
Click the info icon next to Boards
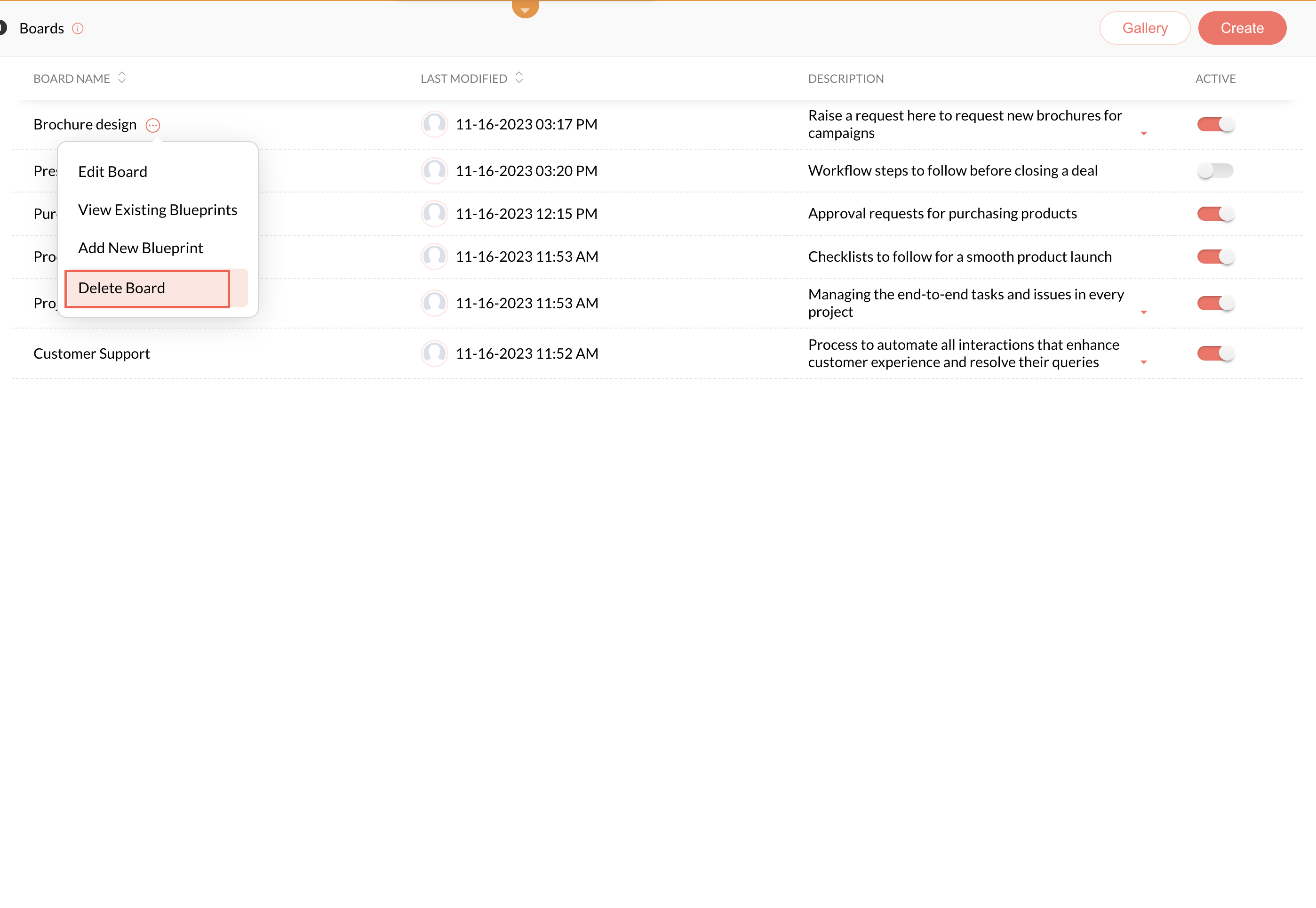78,28
